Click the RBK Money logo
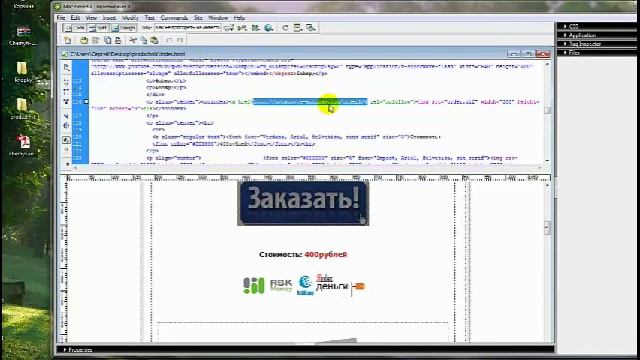This screenshot has width=640, height=360. point(281,285)
